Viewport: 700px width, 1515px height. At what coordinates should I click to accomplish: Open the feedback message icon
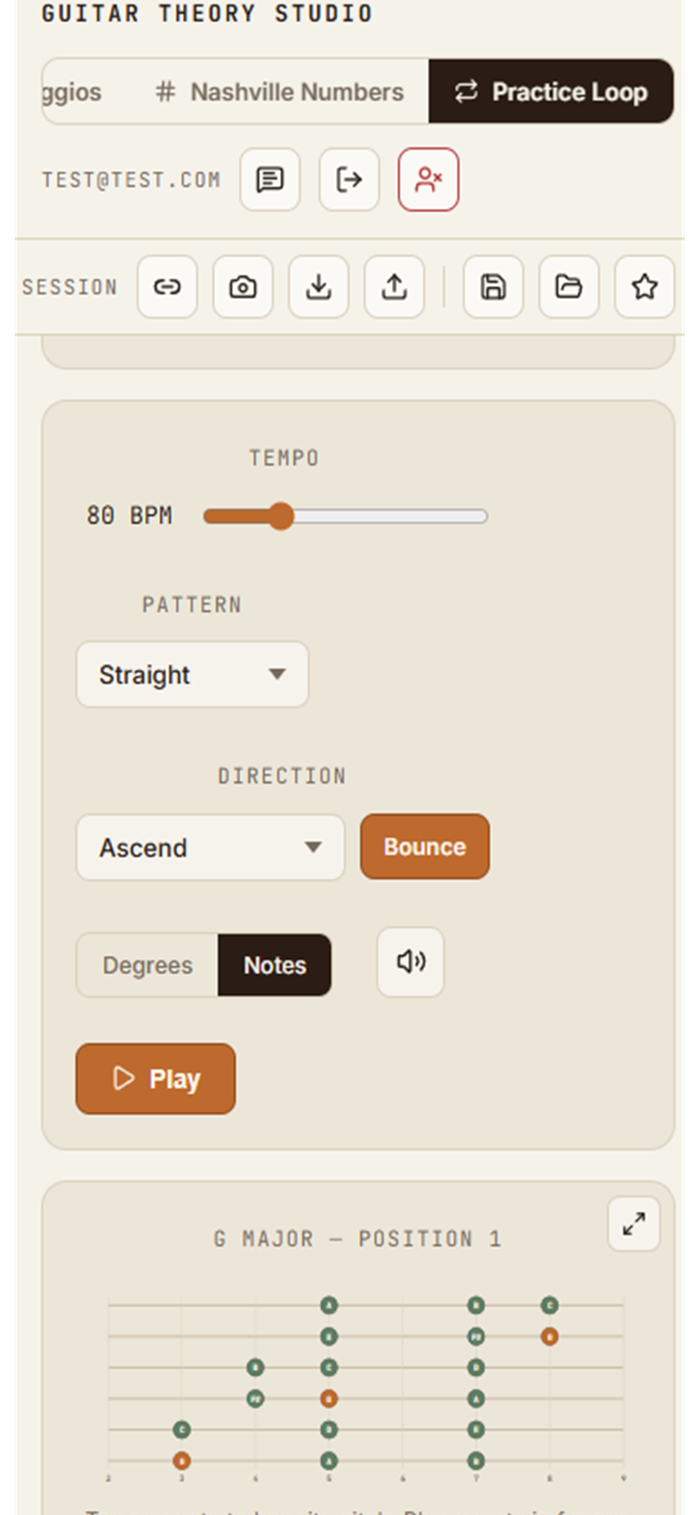(x=270, y=180)
